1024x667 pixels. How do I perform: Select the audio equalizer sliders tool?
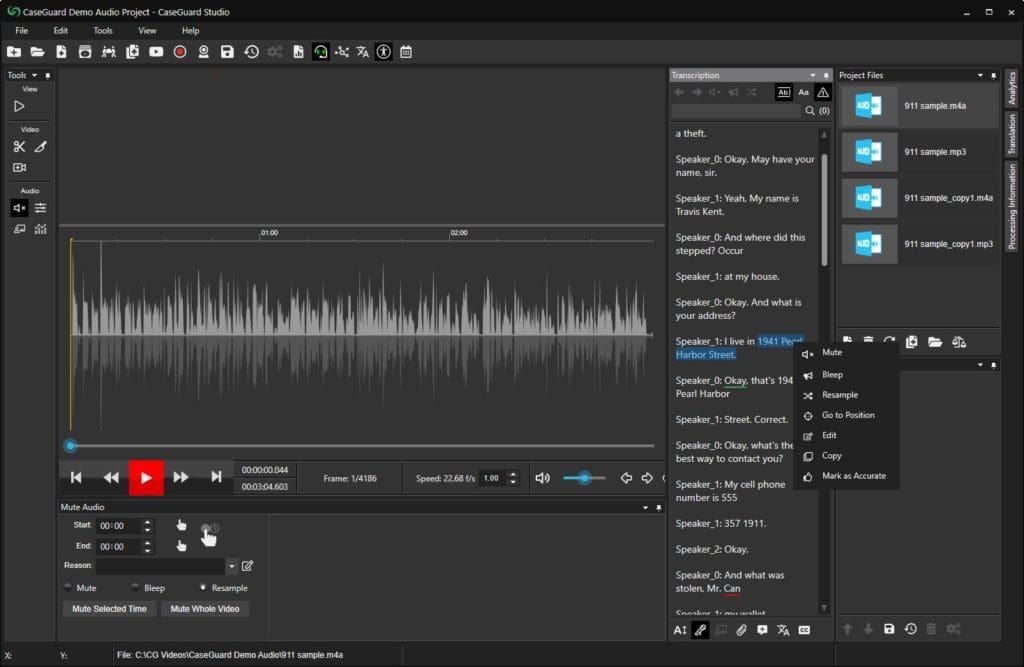tap(41, 208)
